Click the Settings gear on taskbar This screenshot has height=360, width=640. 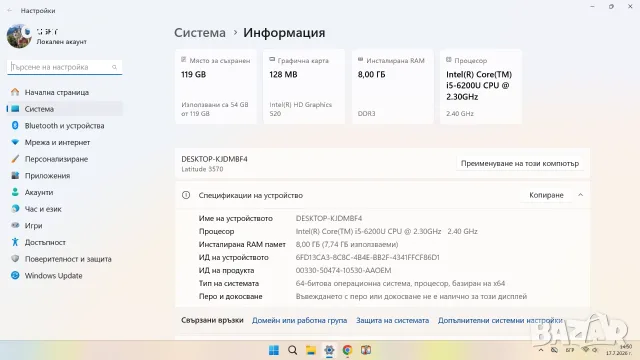click(329, 350)
